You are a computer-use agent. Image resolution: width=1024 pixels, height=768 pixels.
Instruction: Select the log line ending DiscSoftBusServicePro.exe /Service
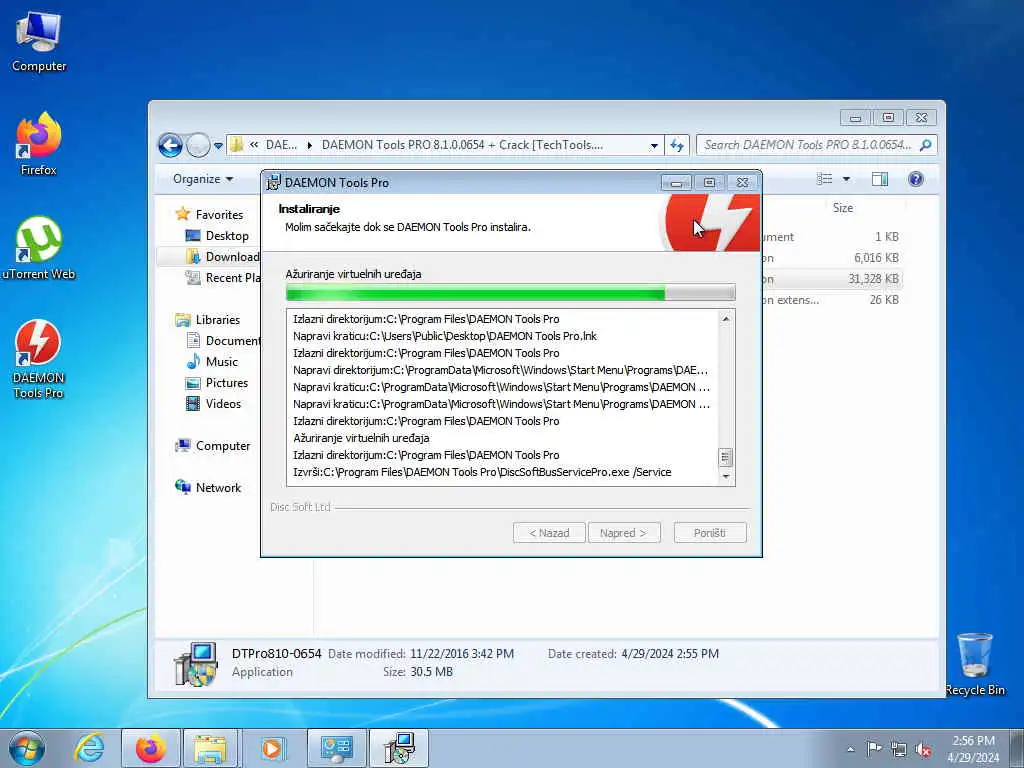point(482,472)
